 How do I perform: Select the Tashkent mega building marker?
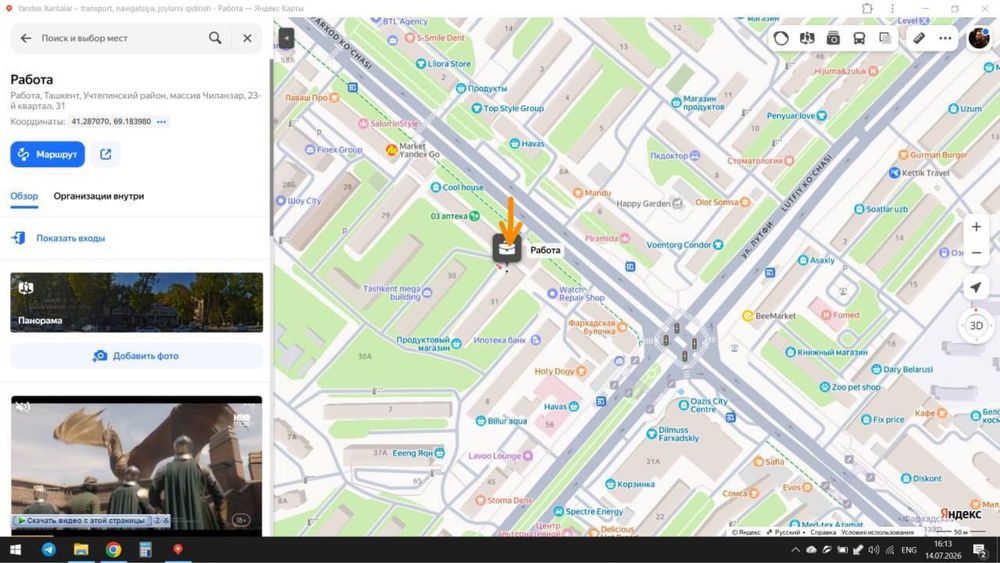(x=398, y=293)
